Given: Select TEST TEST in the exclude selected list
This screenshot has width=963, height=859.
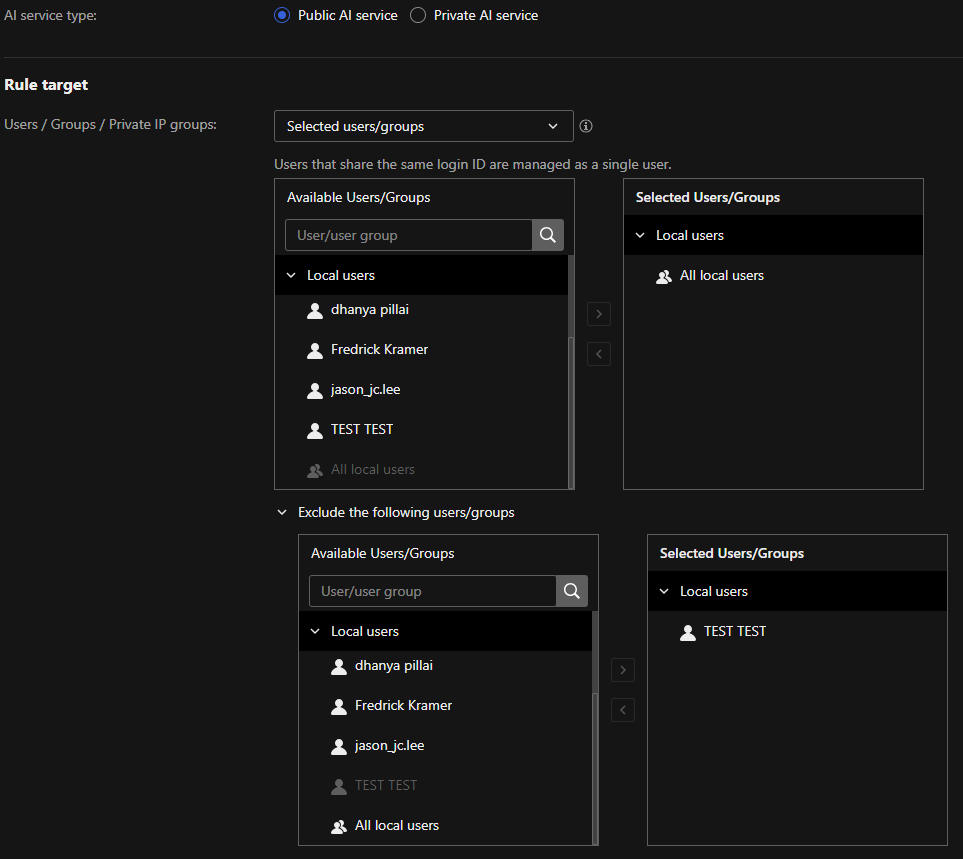Looking at the screenshot, I should point(734,631).
